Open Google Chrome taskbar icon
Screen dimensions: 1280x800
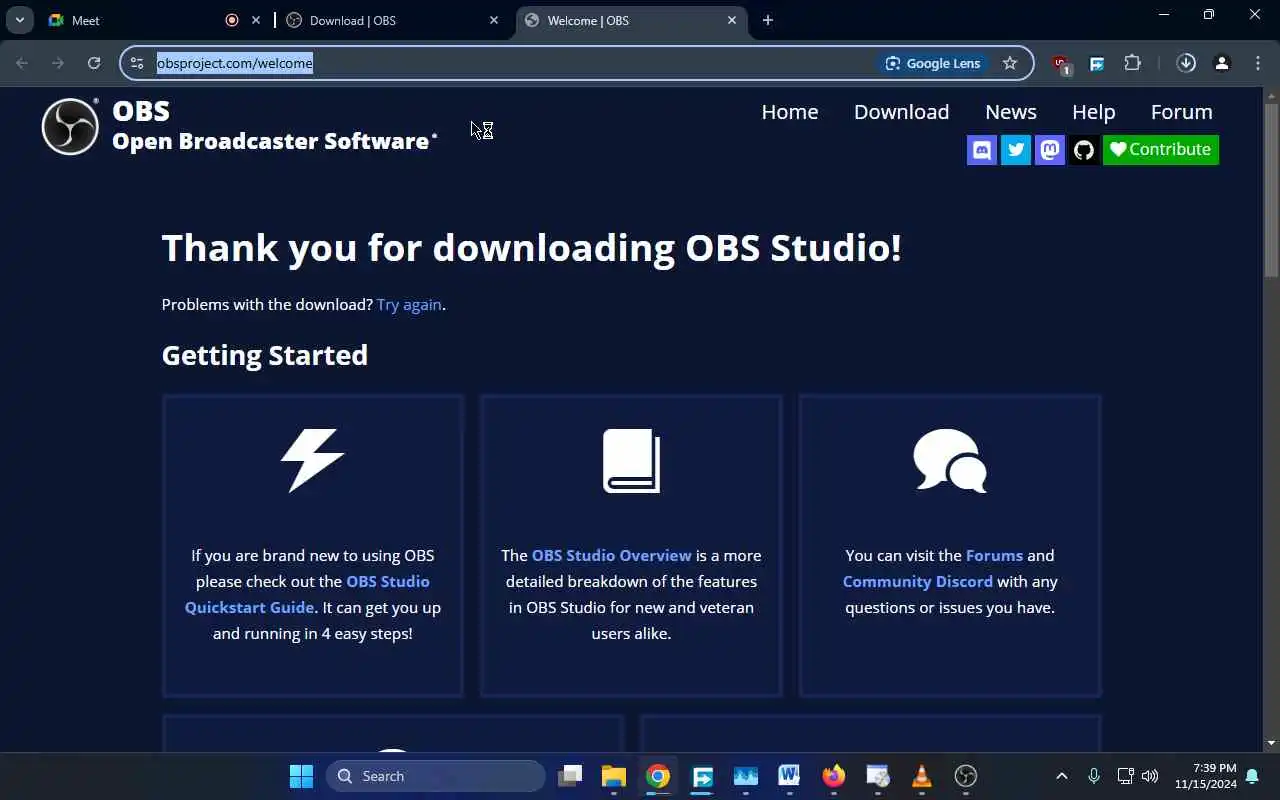[x=657, y=776]
